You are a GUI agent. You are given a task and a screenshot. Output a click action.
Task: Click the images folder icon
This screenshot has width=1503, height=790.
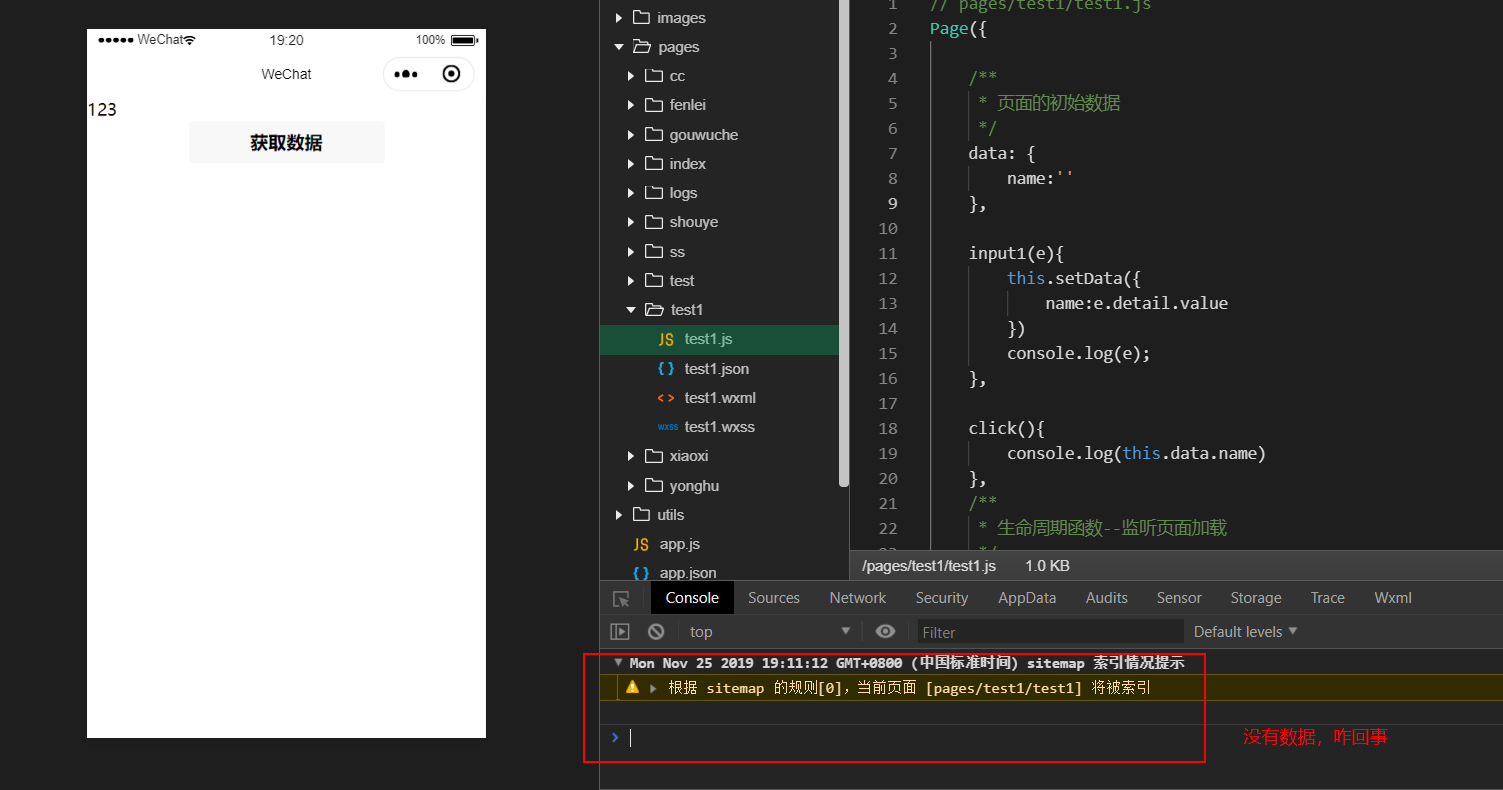641,18
